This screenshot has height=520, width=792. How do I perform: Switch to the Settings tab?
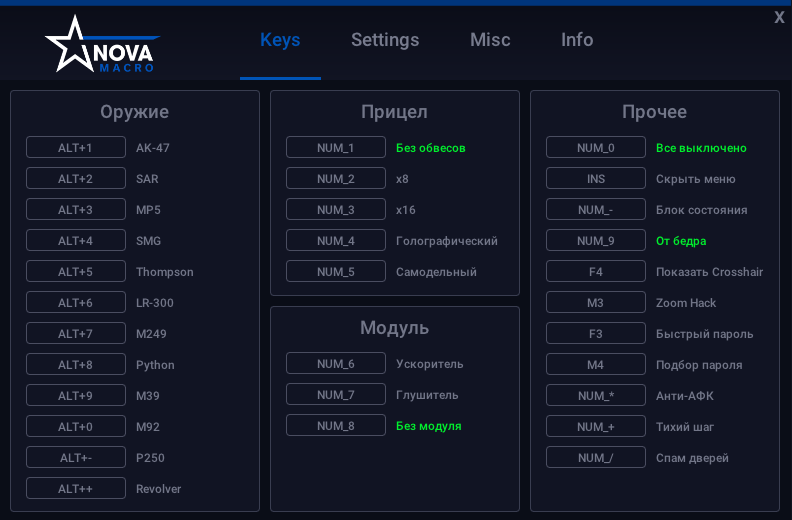click(x=385, y=40)
